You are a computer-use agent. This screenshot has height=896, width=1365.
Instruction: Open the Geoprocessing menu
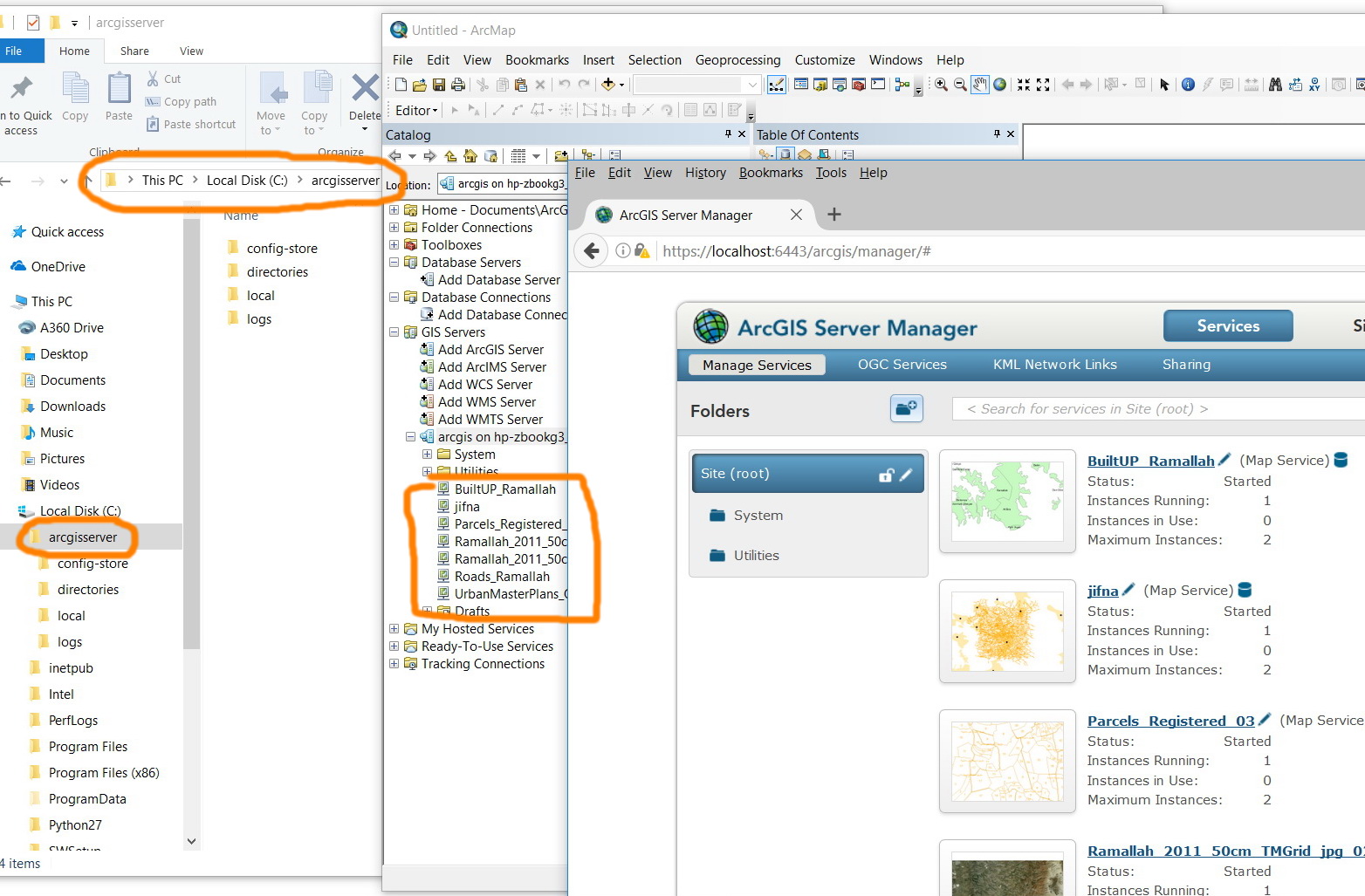coord(737,60)
